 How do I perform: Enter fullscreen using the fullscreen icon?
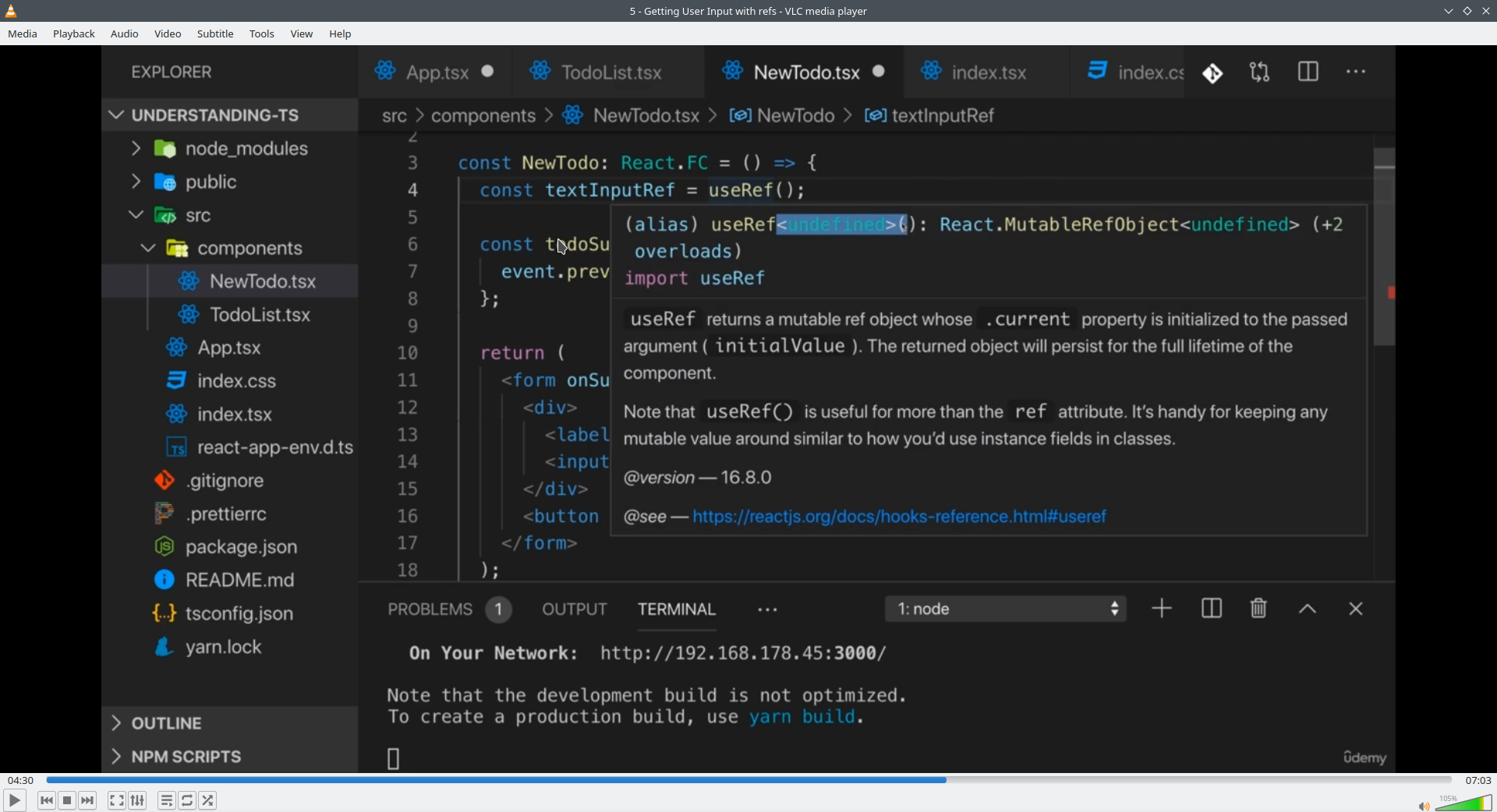click(x=116, y=800)
